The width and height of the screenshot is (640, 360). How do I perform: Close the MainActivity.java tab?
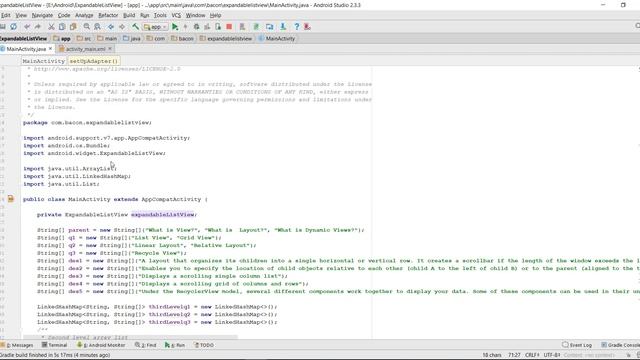(x=51, y=49)
